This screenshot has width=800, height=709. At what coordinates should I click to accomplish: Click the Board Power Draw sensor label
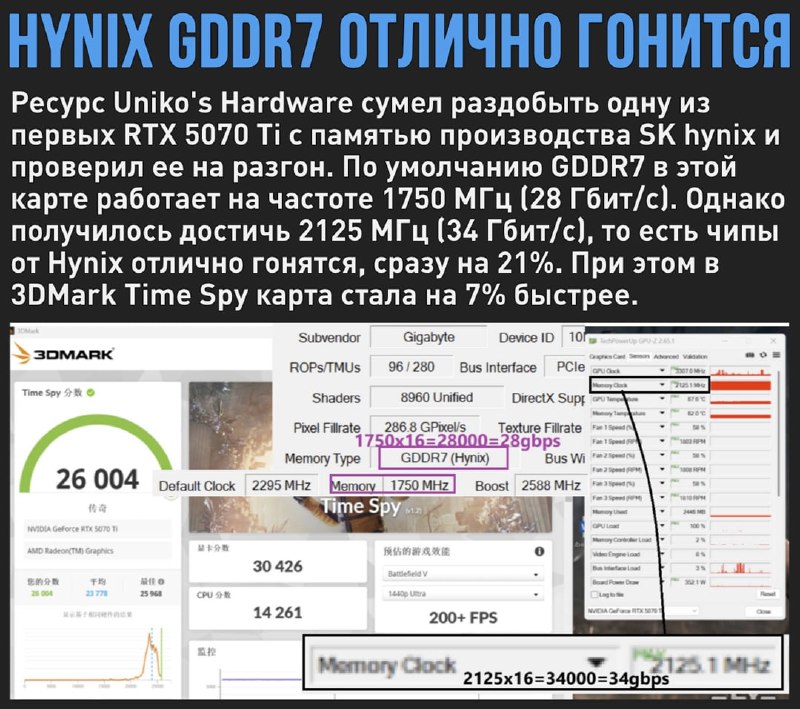click(615, 582)
